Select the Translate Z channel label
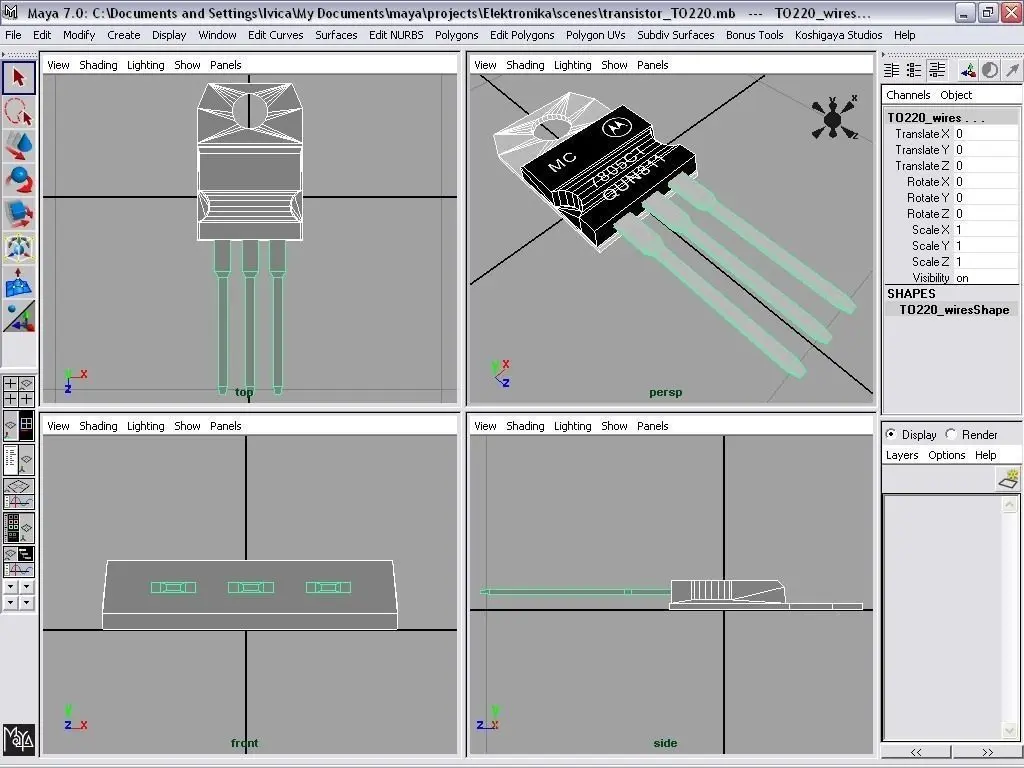The height and width of the screenshot is (768, 1024). (x=922, y=166)
